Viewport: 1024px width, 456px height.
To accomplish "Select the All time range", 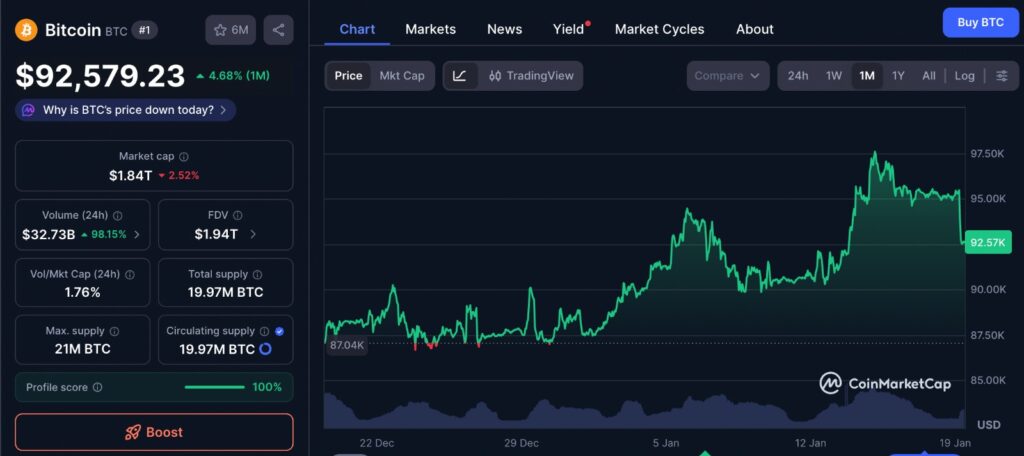I will pyautogui.click(x=929, y=76).
